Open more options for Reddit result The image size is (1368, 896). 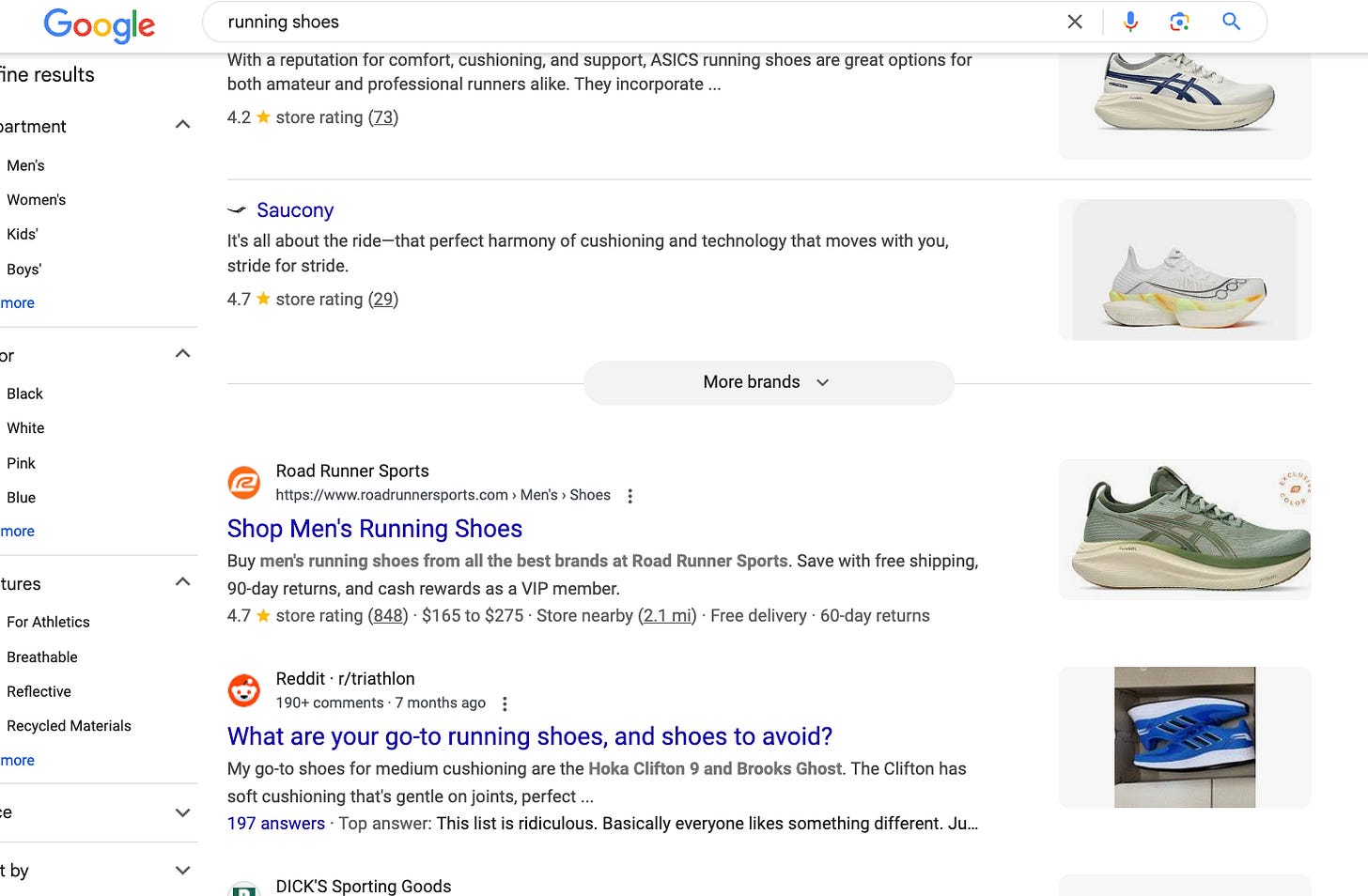click(x=505, y=703)
